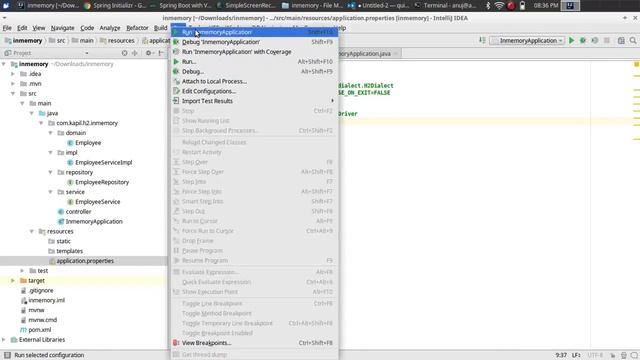The height and width of the screenshot is (360, 640).
Task: Switch to Spring Initializr browser taskbar window
Action: (115, 5)
